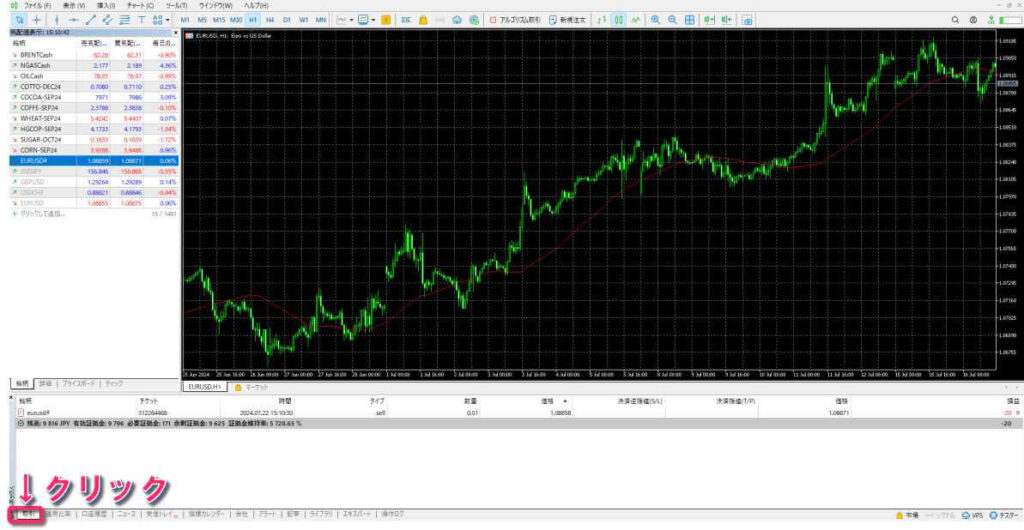Click the tile windows grid icon
Viewport: 1024px width, 530px height.
click(689, 19)
